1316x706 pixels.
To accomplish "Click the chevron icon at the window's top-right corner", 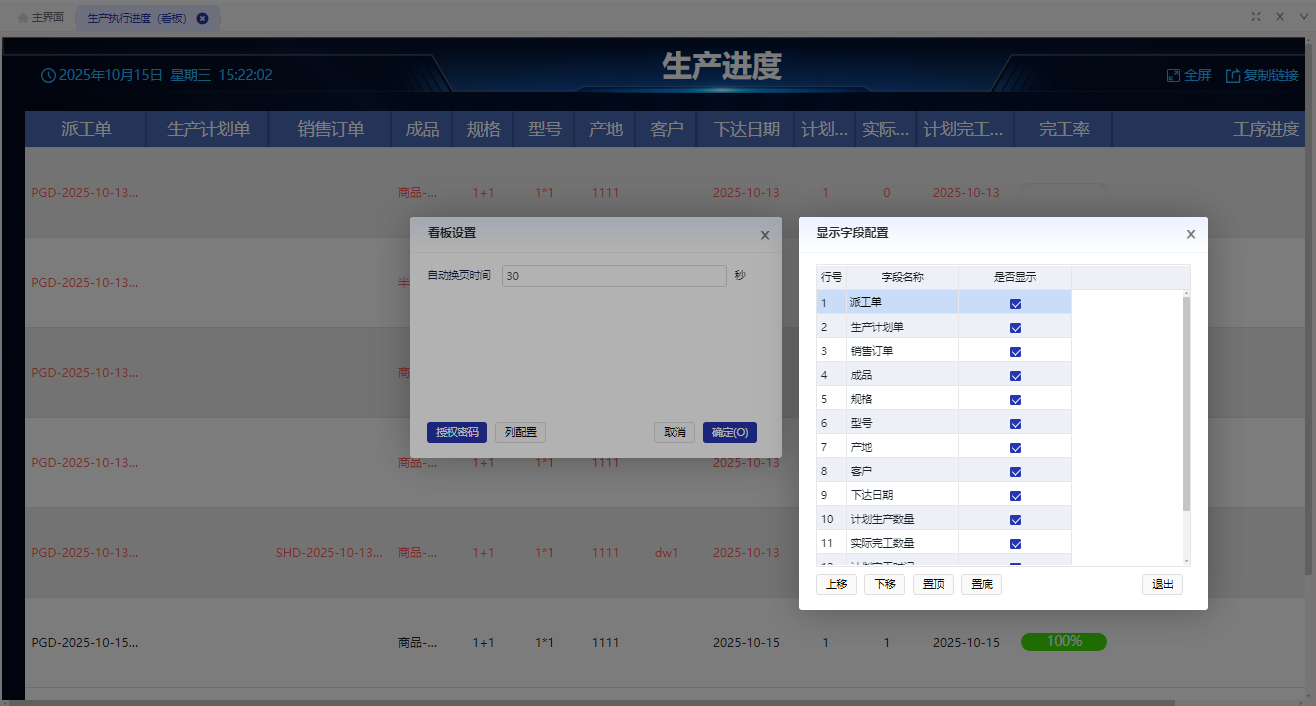I will click(x=1302, y=16).
